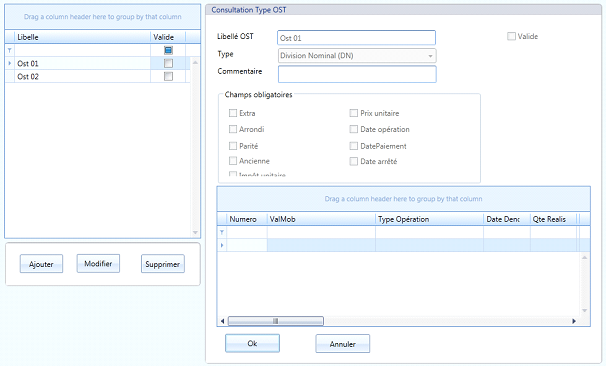Click left arrow of horizontal scrollbar
Viewport: 607px width, 366px height.
tap(222, 321)
